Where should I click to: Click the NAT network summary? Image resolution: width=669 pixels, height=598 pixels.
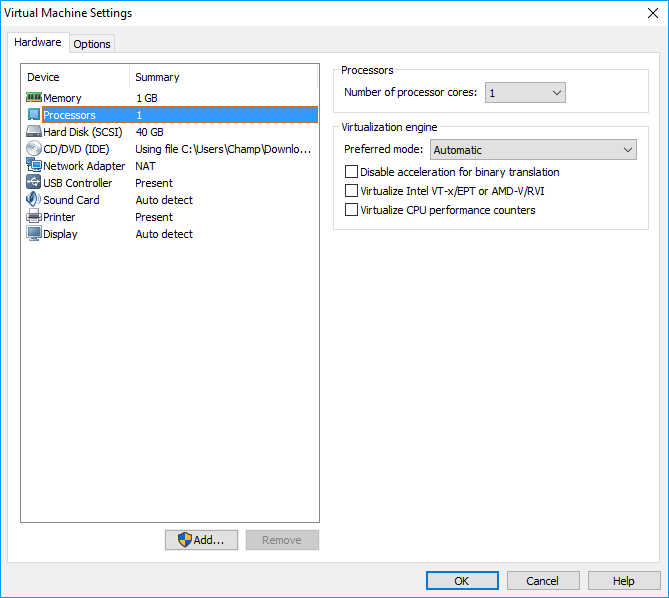click(x=145, y=166)
